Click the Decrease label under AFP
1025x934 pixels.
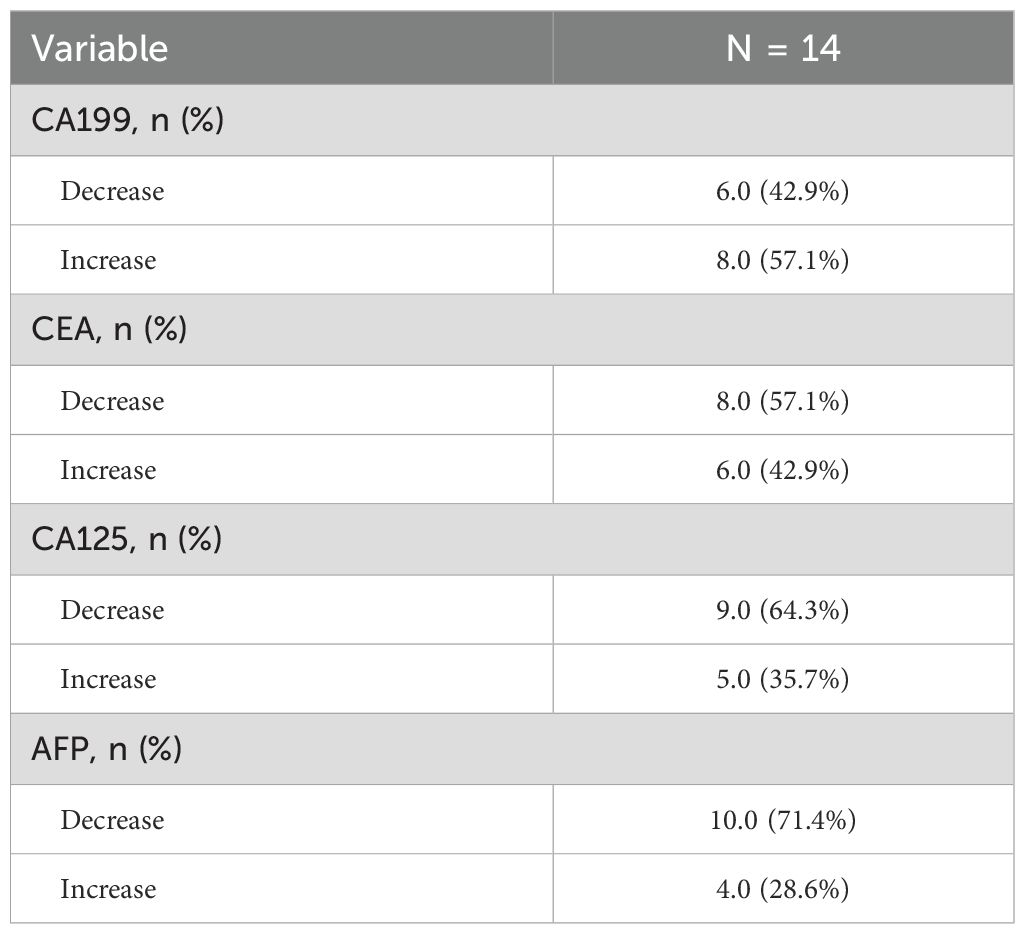point(112,820)
